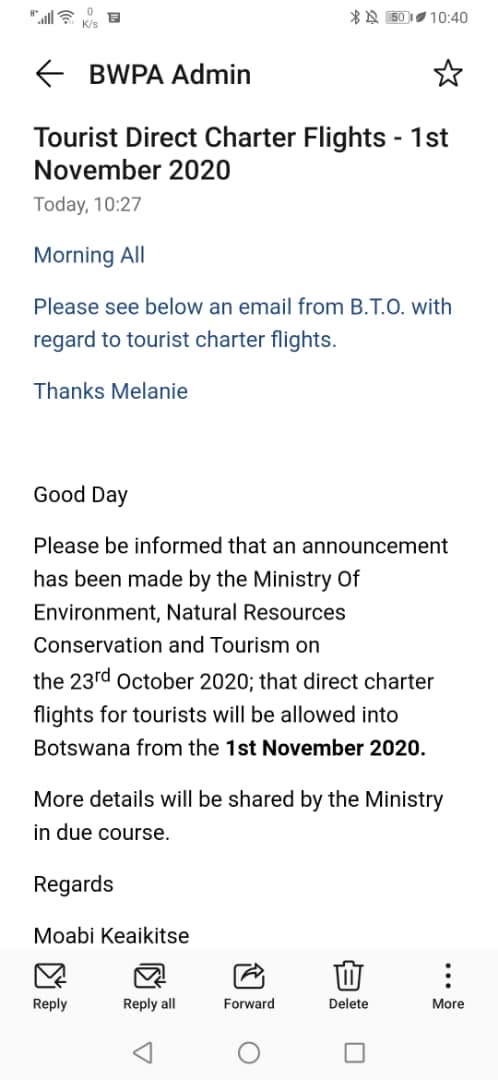This screenshot has width=498, height=1080.
Task: Tap the email subject heading
Action: [241, 153]
